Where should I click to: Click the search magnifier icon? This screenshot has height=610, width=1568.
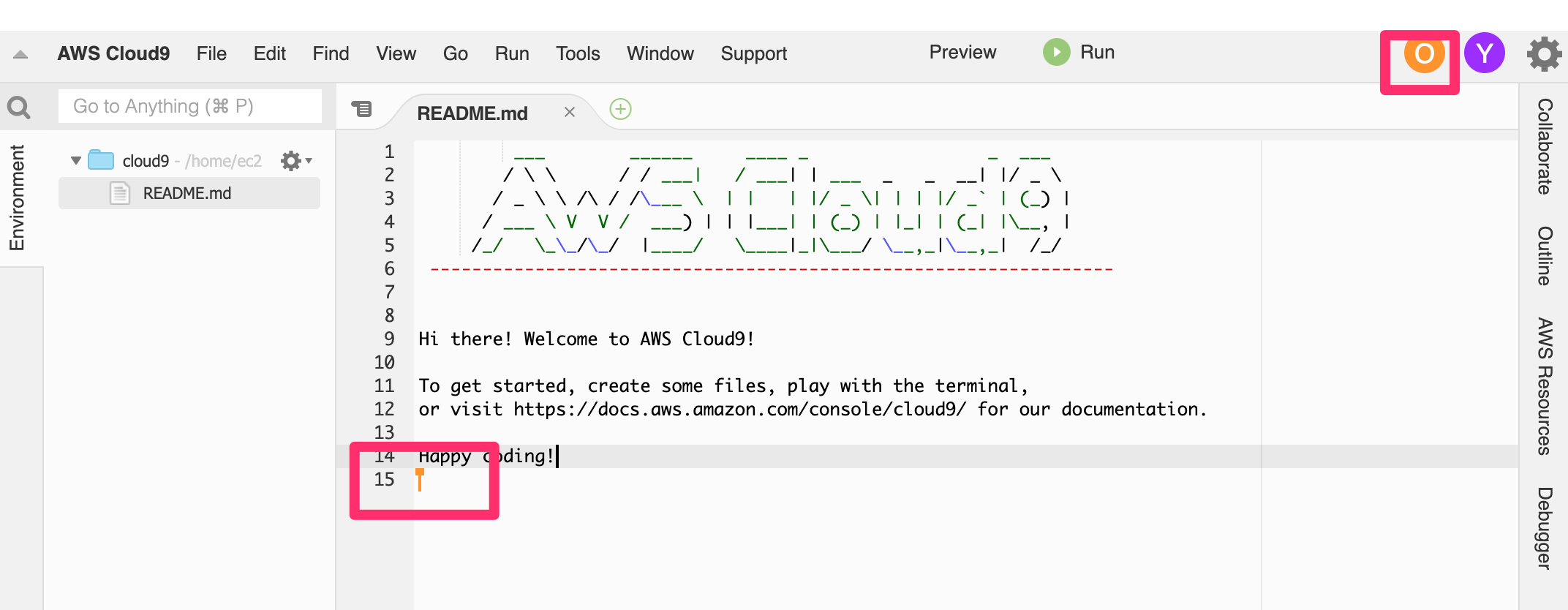tap(18, 108)
